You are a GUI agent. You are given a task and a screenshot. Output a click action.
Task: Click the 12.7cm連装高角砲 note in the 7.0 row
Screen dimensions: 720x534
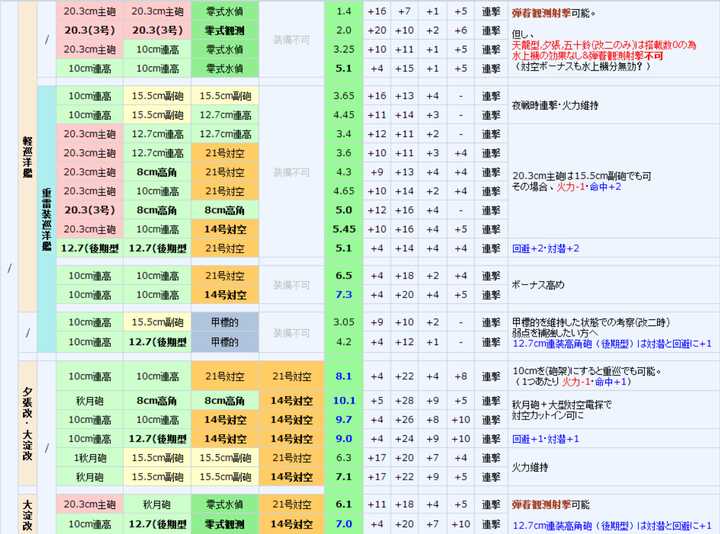[x=612, y=525]
